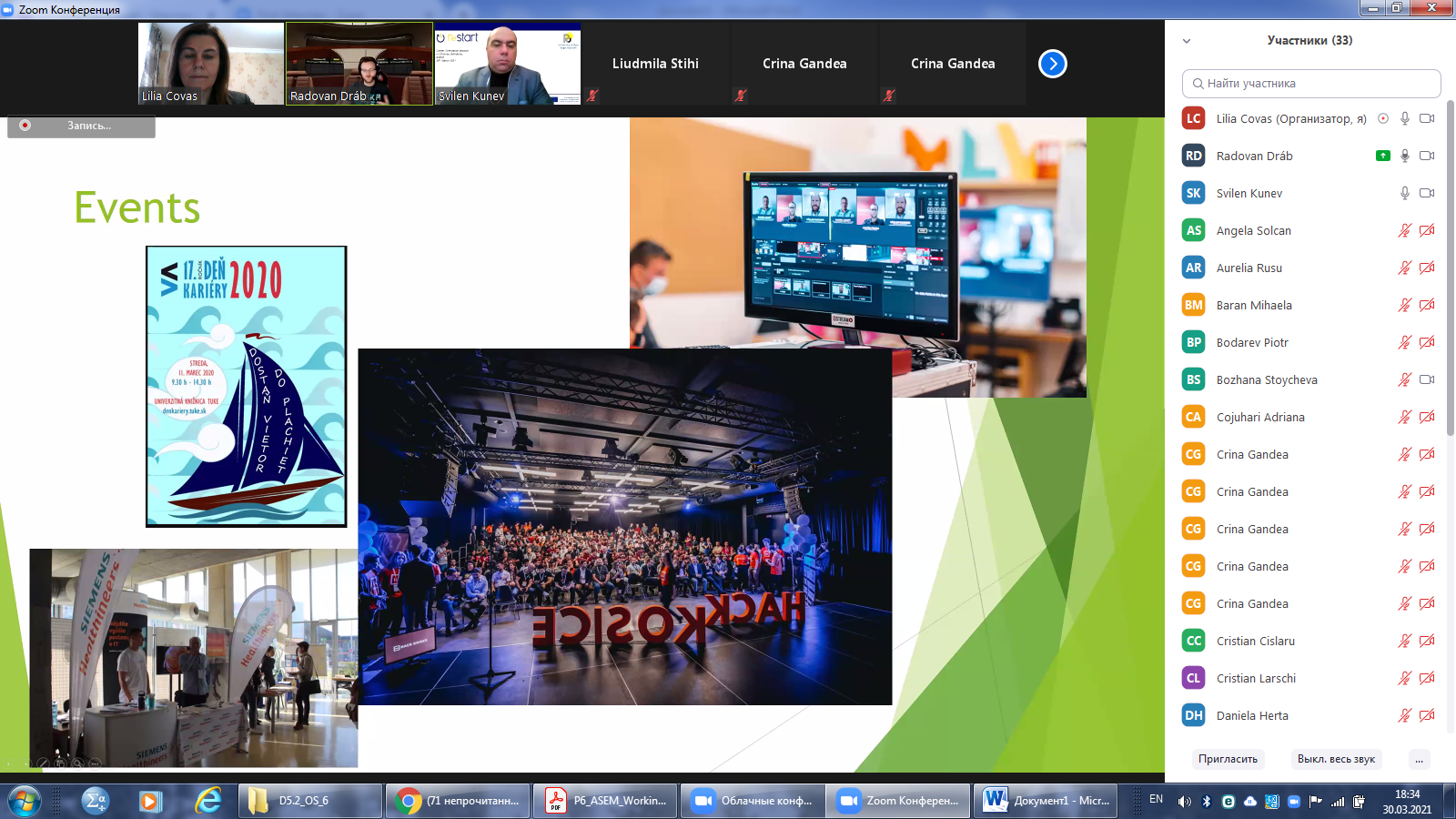Select participant Aurelia Rusu name
Viewport: 1456px width, 819px height.
(1249, 268)
